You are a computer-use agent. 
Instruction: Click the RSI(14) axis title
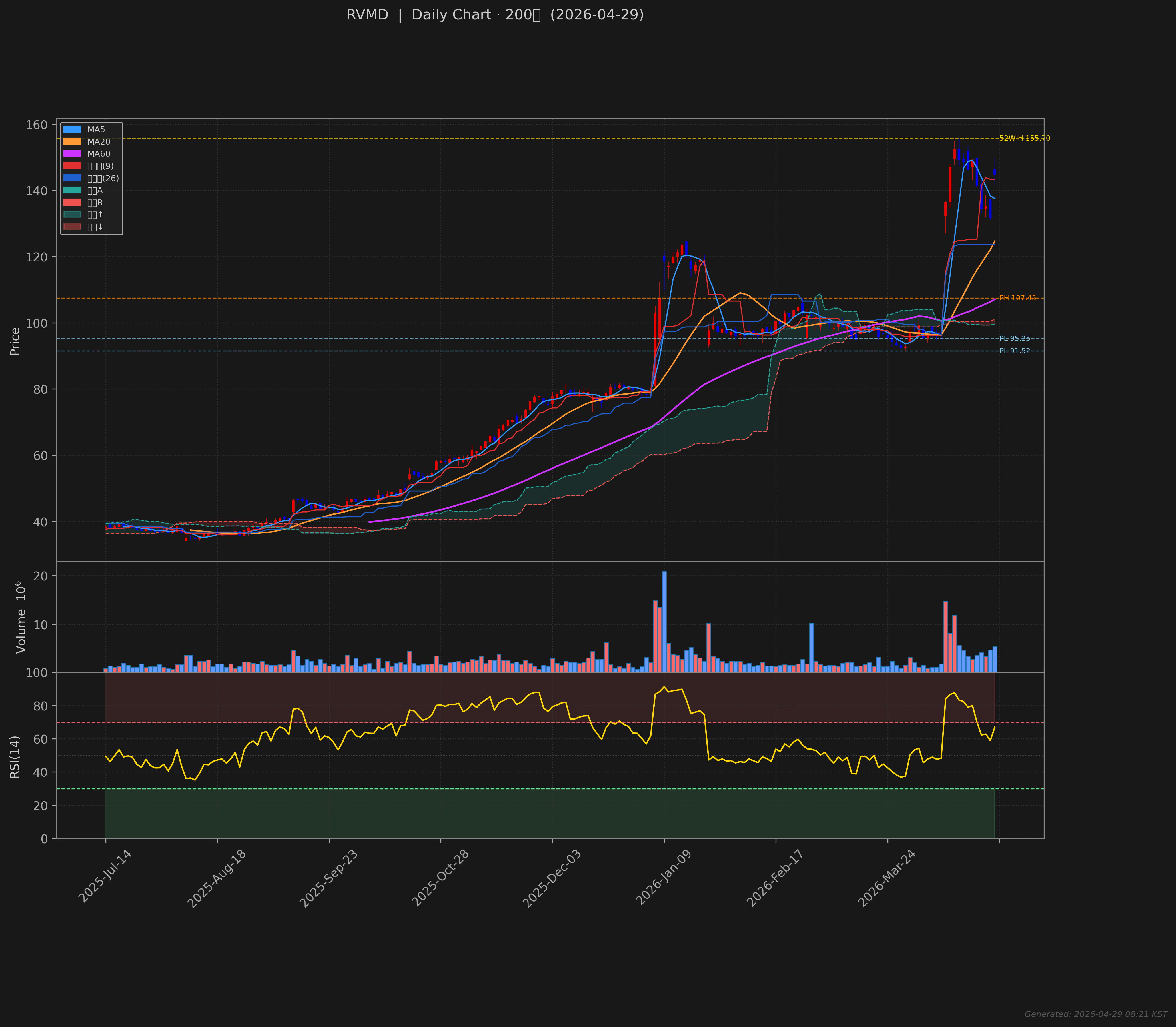pyautogui.click(x=15, y=756)
